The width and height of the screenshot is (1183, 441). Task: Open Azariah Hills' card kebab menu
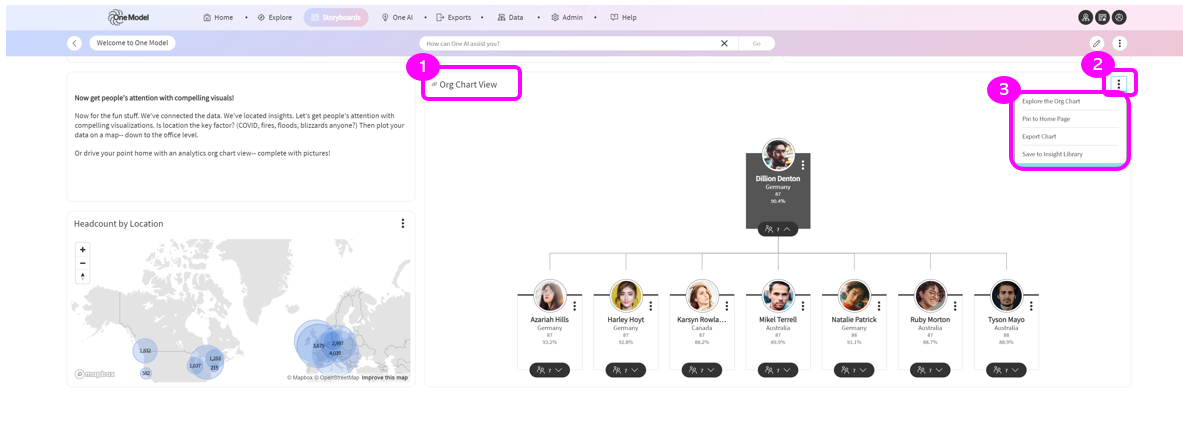click(x=575, y=306)
